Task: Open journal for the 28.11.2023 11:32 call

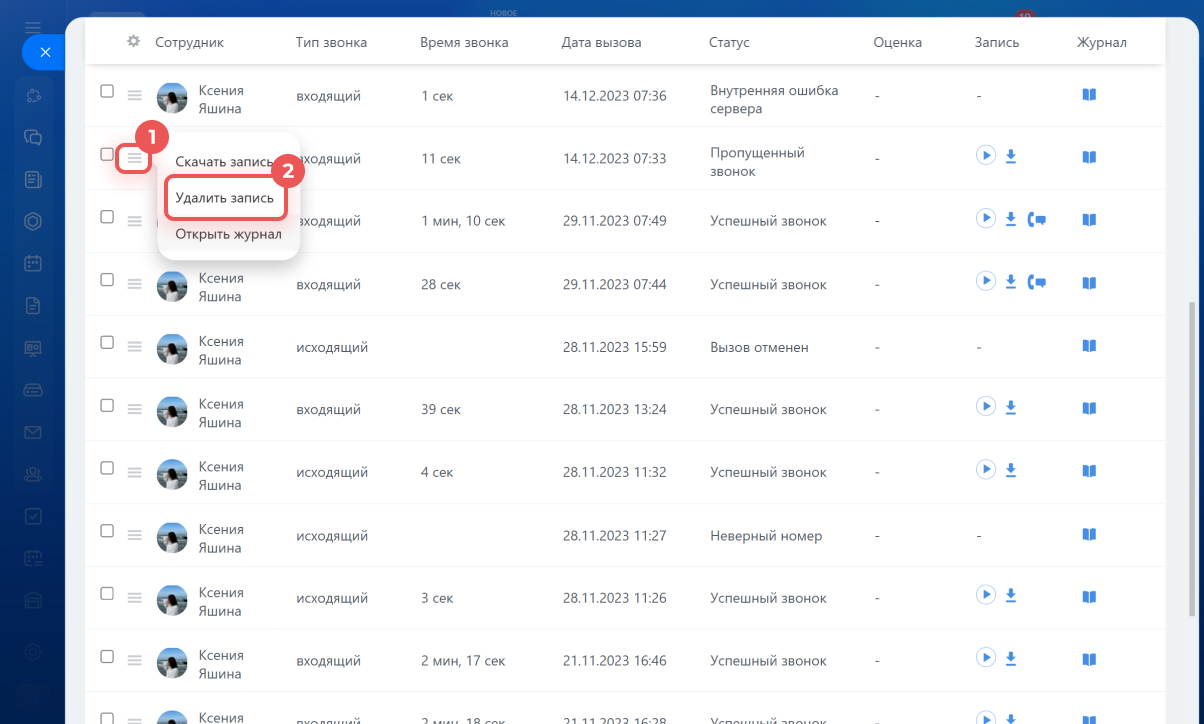Action: (1089, 471)
